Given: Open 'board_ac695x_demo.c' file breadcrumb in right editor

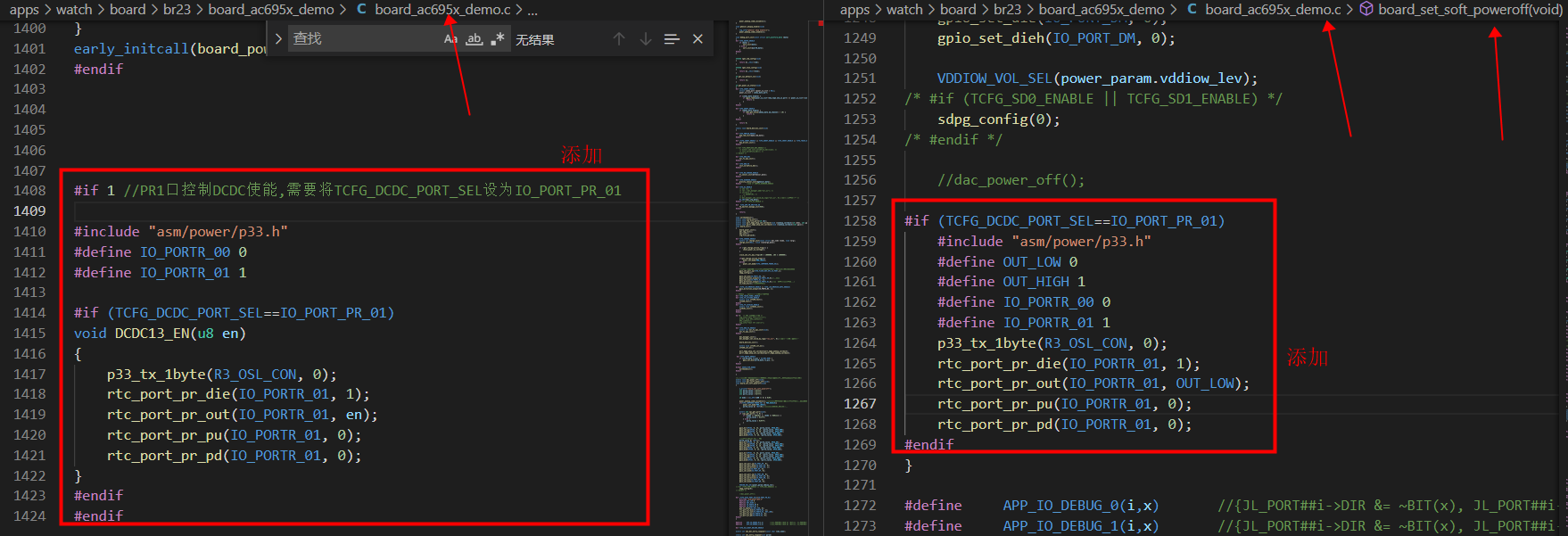Looking at the screenshot, I should tap(1273, 10).
